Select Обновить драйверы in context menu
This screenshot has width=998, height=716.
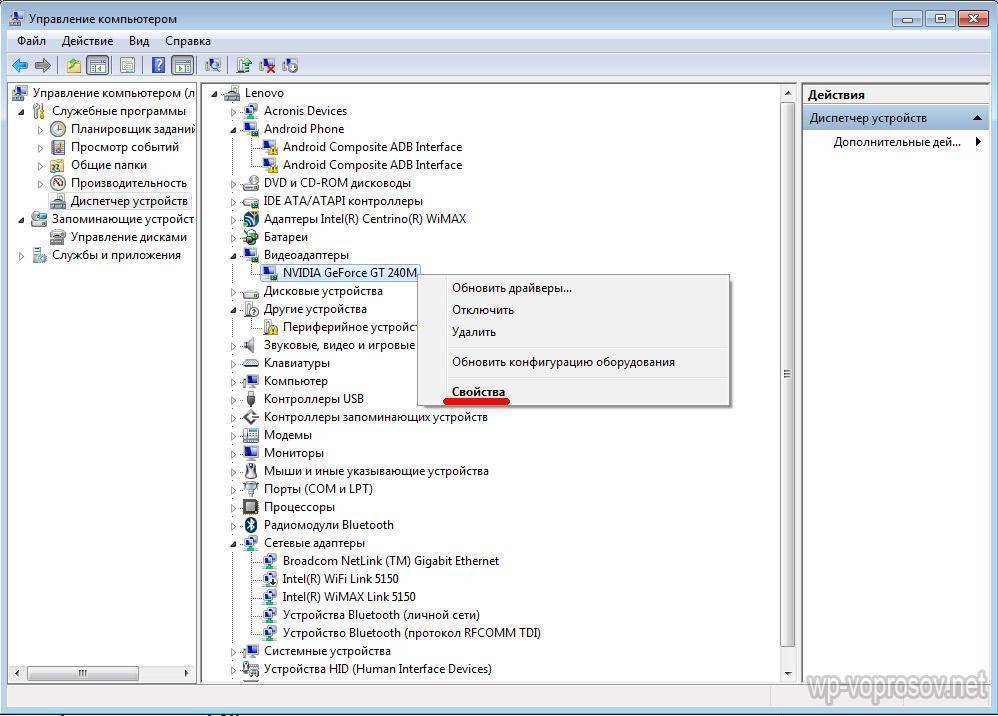click(x=511, y=288)
